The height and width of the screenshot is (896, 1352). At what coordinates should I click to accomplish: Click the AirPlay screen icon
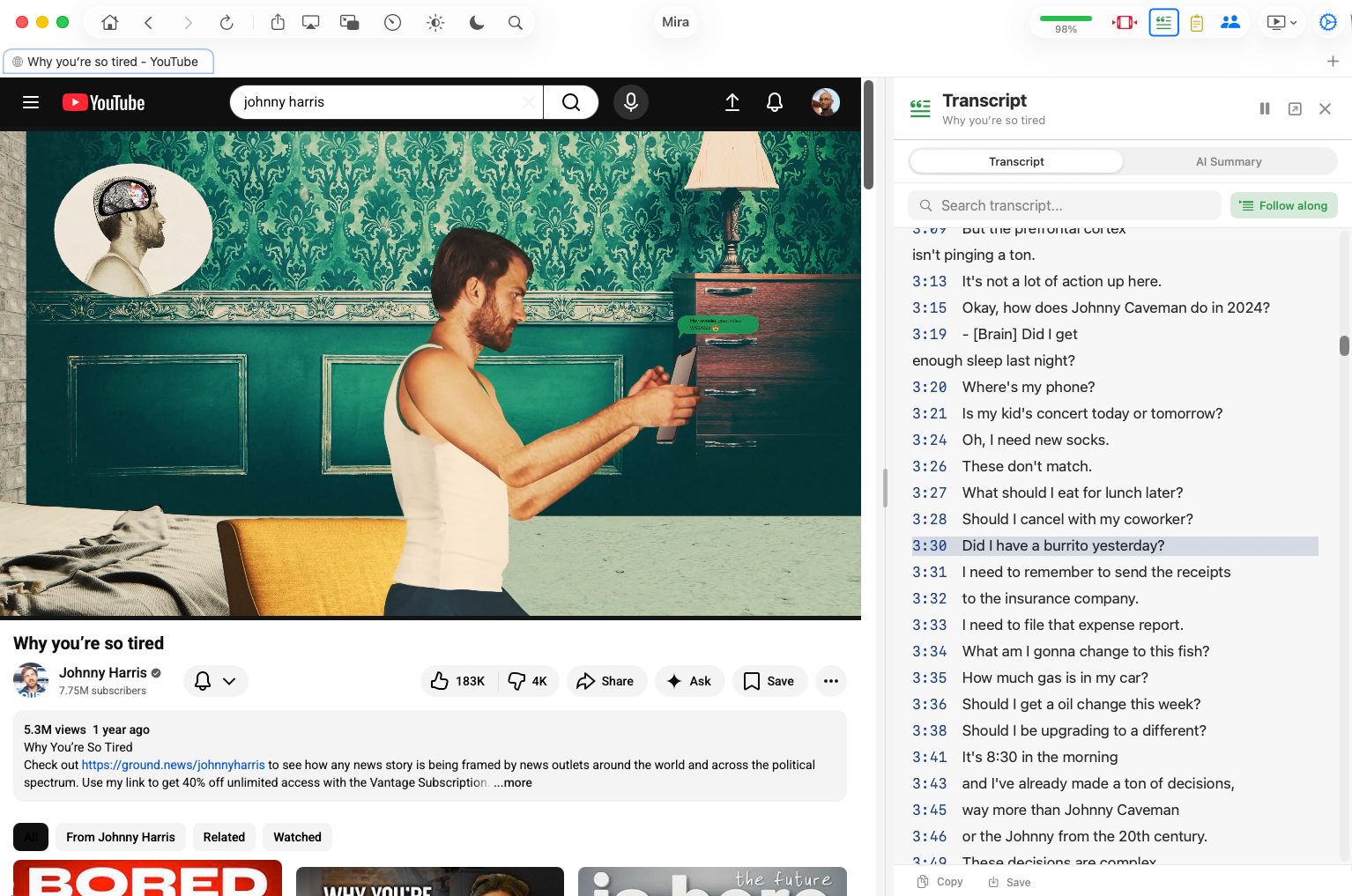tap(311, 23)
